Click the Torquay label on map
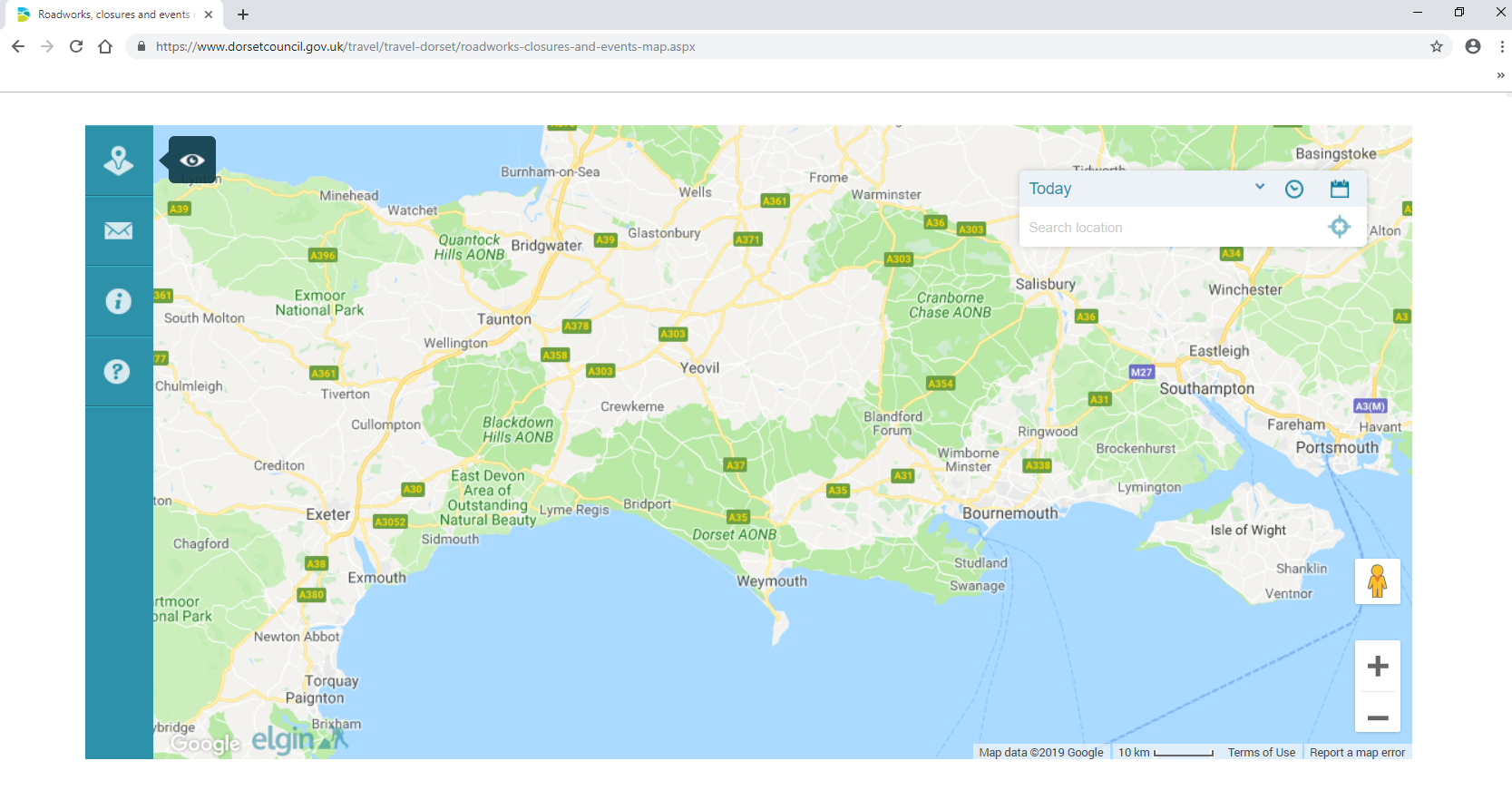 click(x=332, y=681)
